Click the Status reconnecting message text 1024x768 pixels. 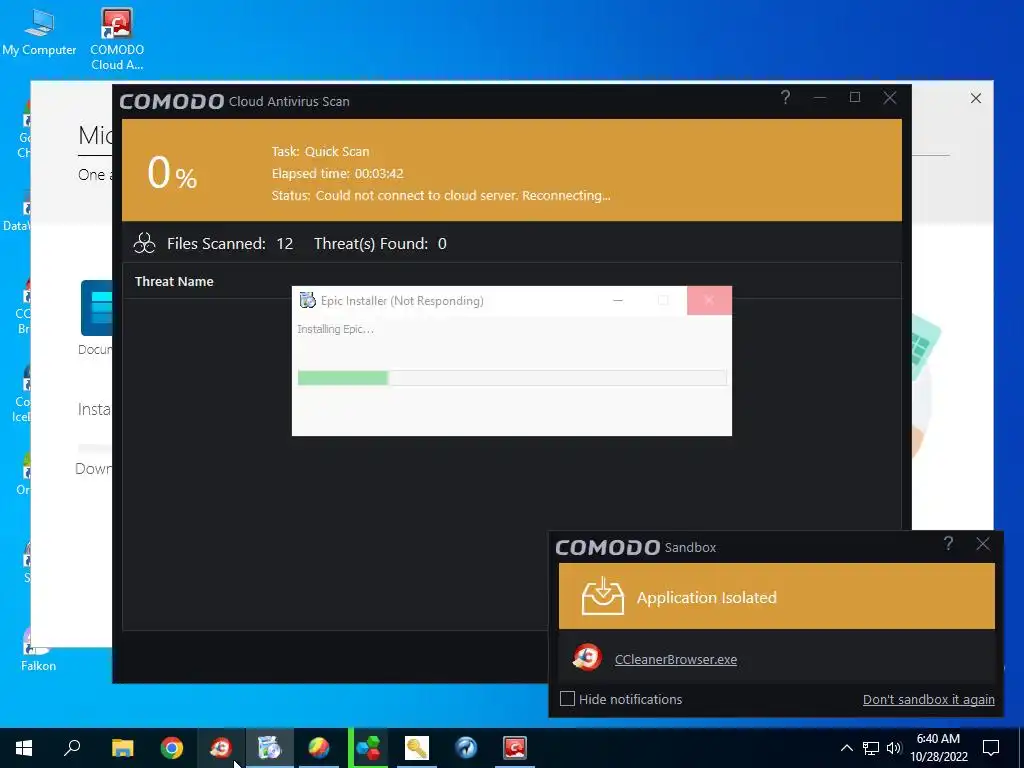click(441, 195)
